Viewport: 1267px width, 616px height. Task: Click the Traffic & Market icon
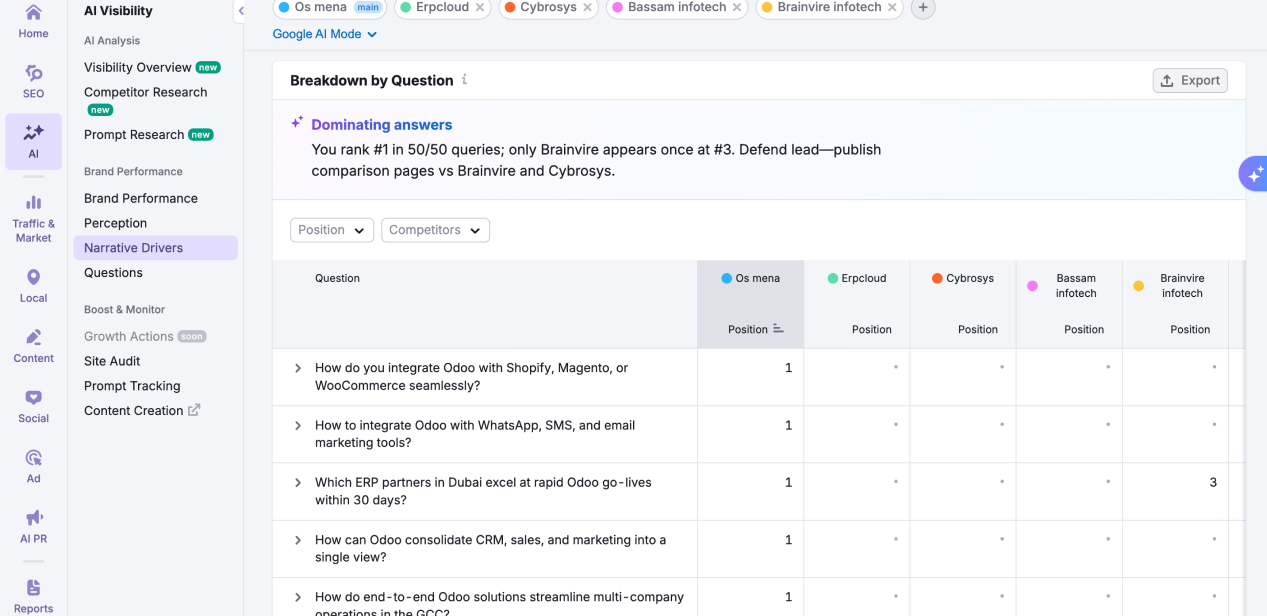[x=33, y=203]
